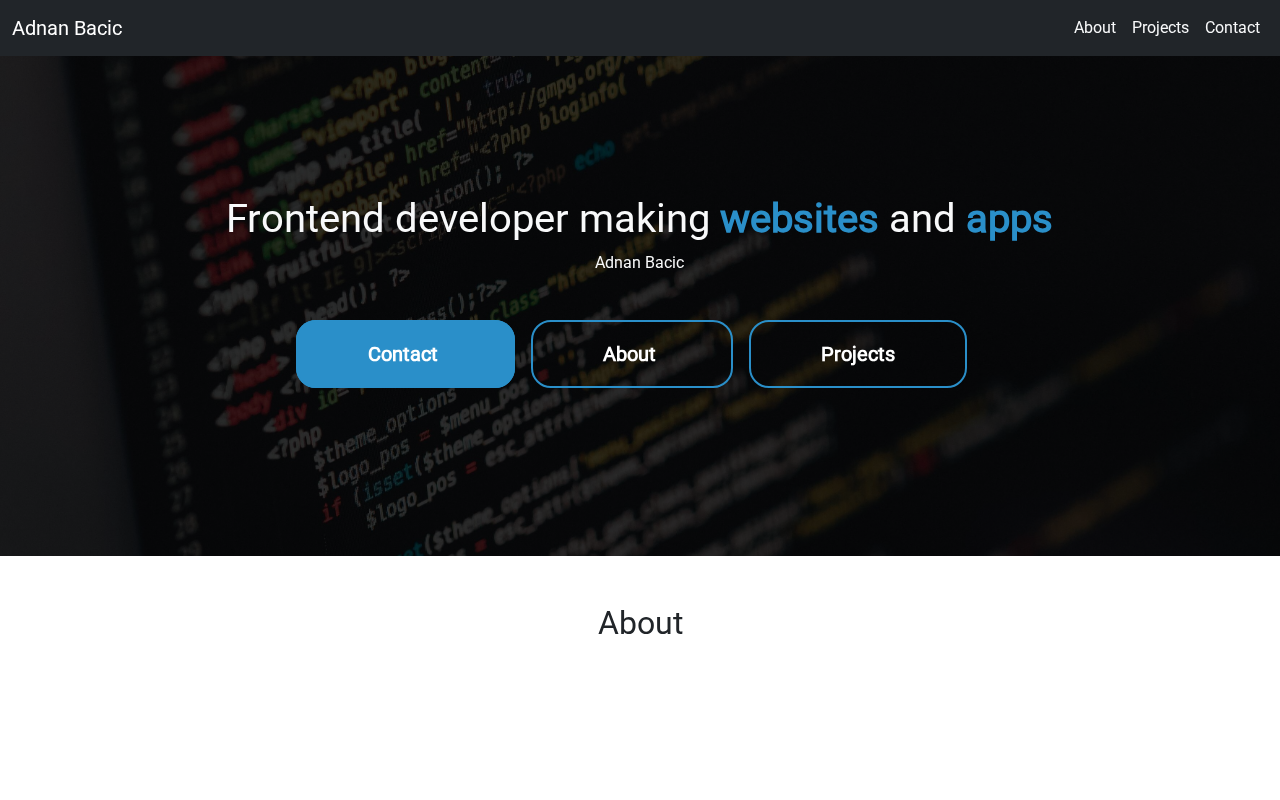Image resolution: width=1280 pixels, height=800 pixels.
Task: Click the "About" section heading
Action: point(640,623)
